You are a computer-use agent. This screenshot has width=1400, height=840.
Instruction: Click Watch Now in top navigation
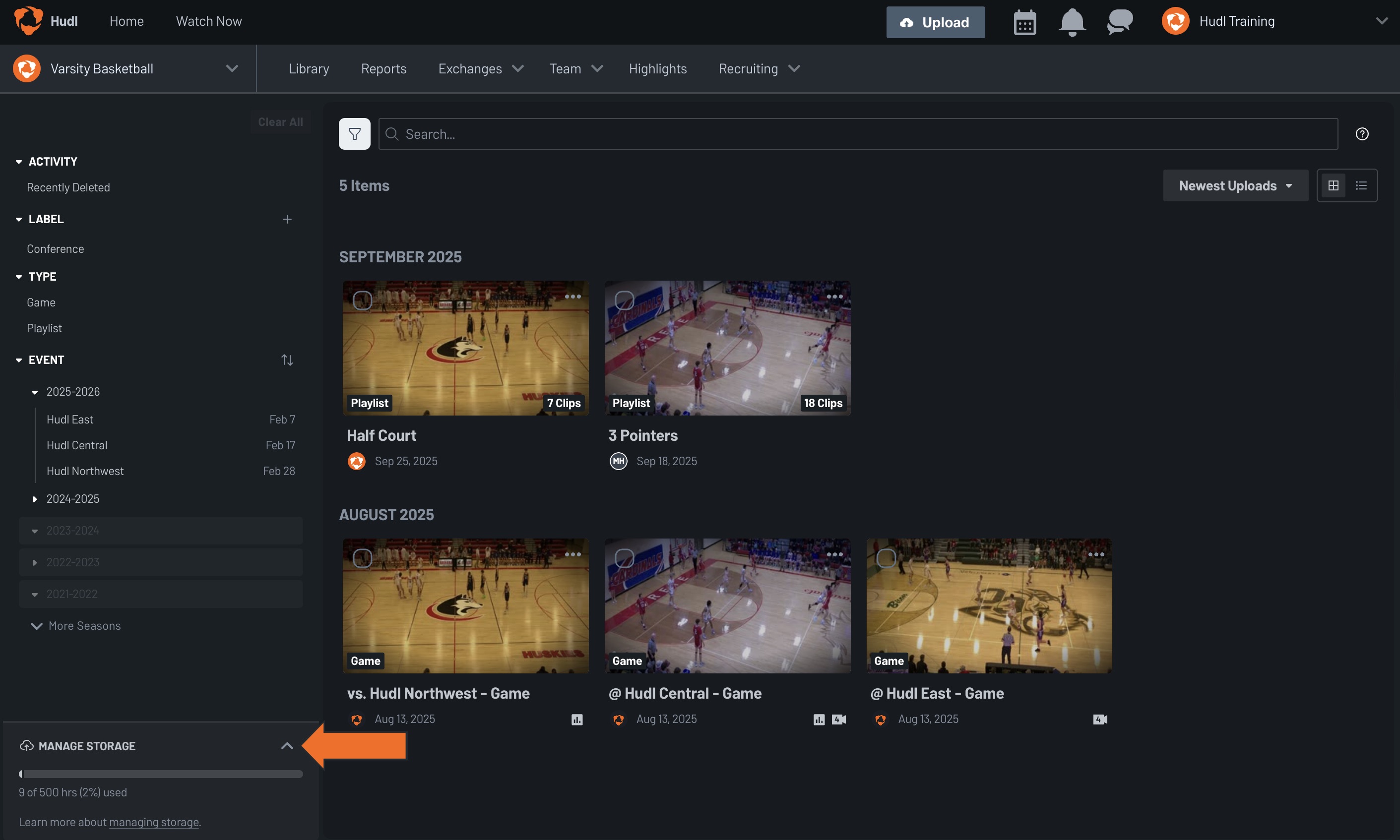click(x=208, y=21)
